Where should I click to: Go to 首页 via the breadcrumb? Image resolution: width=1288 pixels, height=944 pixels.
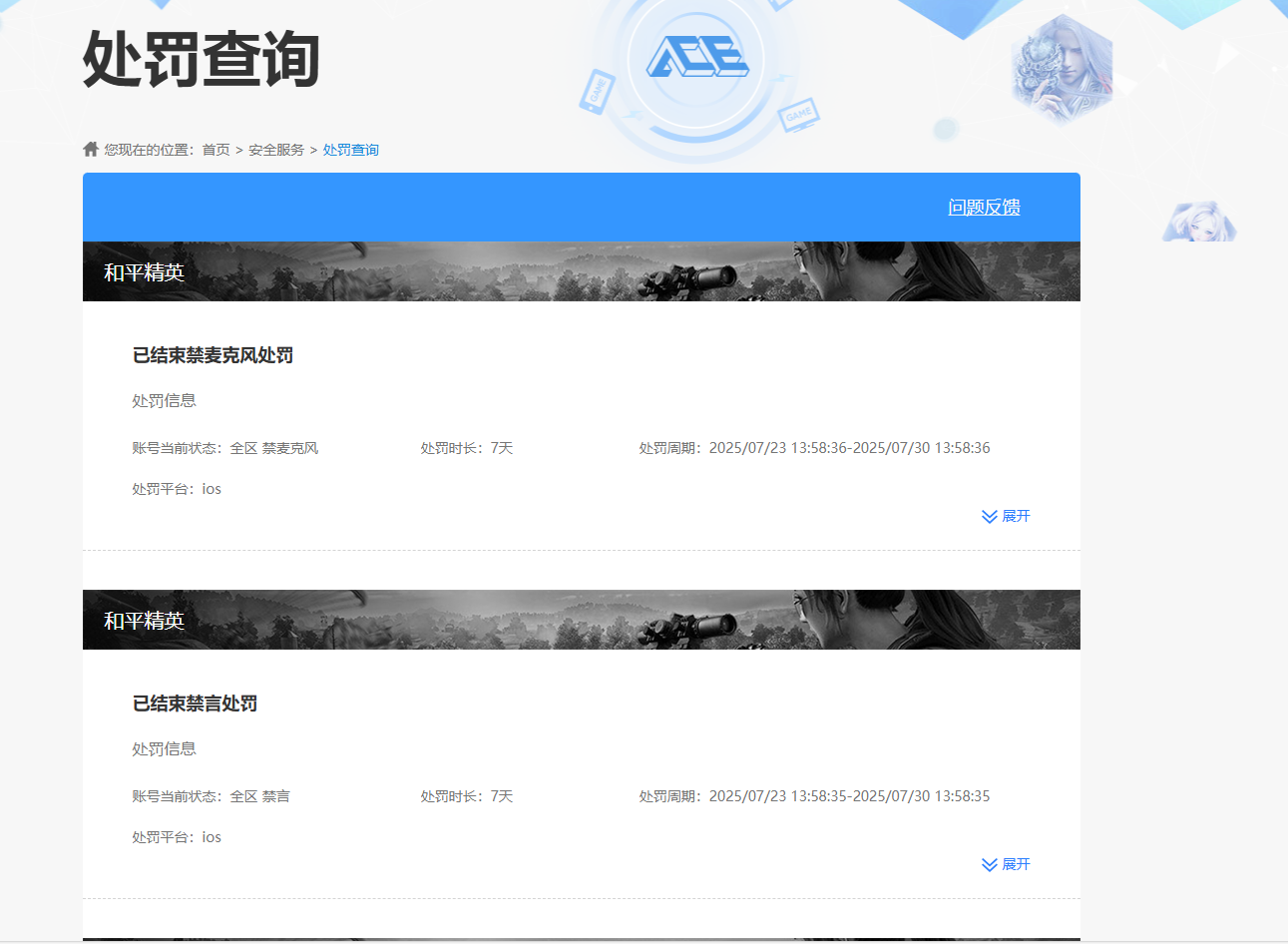[215, 150]
